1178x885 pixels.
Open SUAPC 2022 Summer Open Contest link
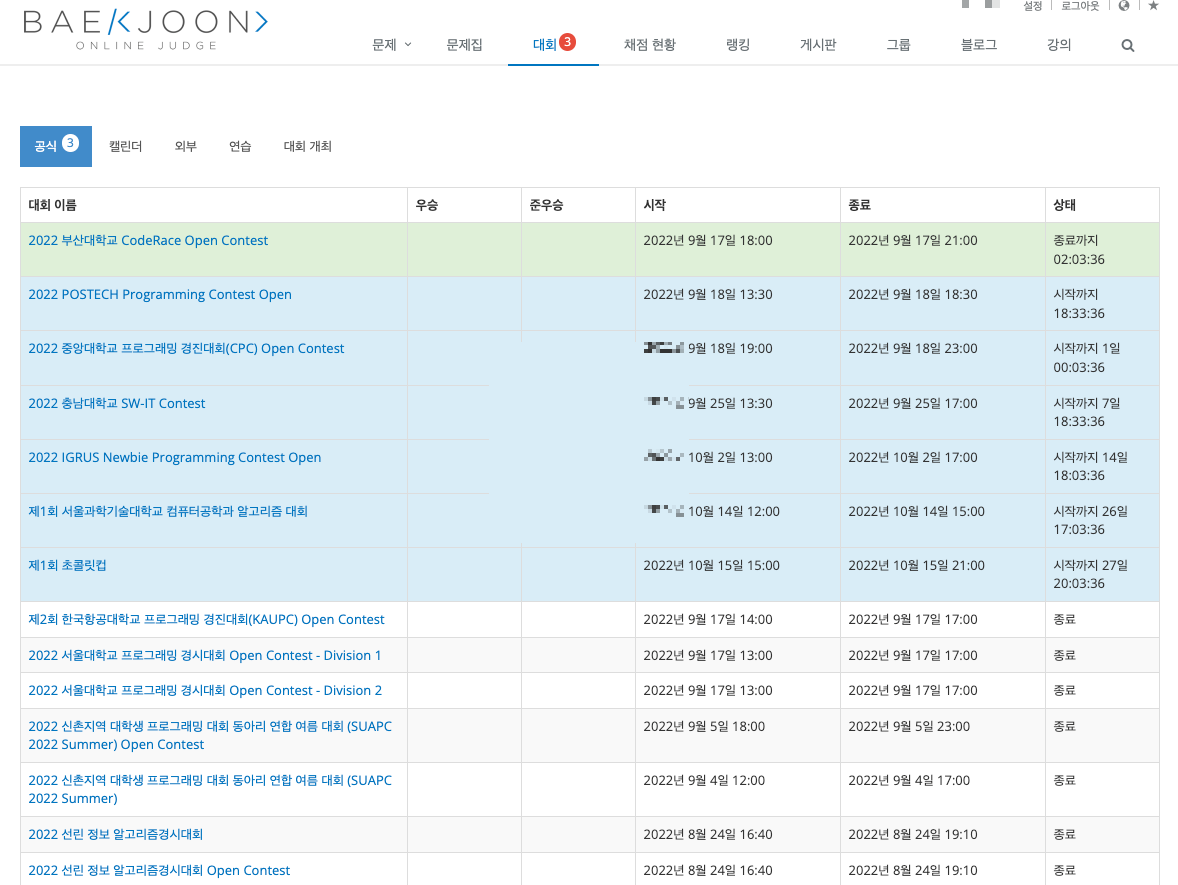210,735
